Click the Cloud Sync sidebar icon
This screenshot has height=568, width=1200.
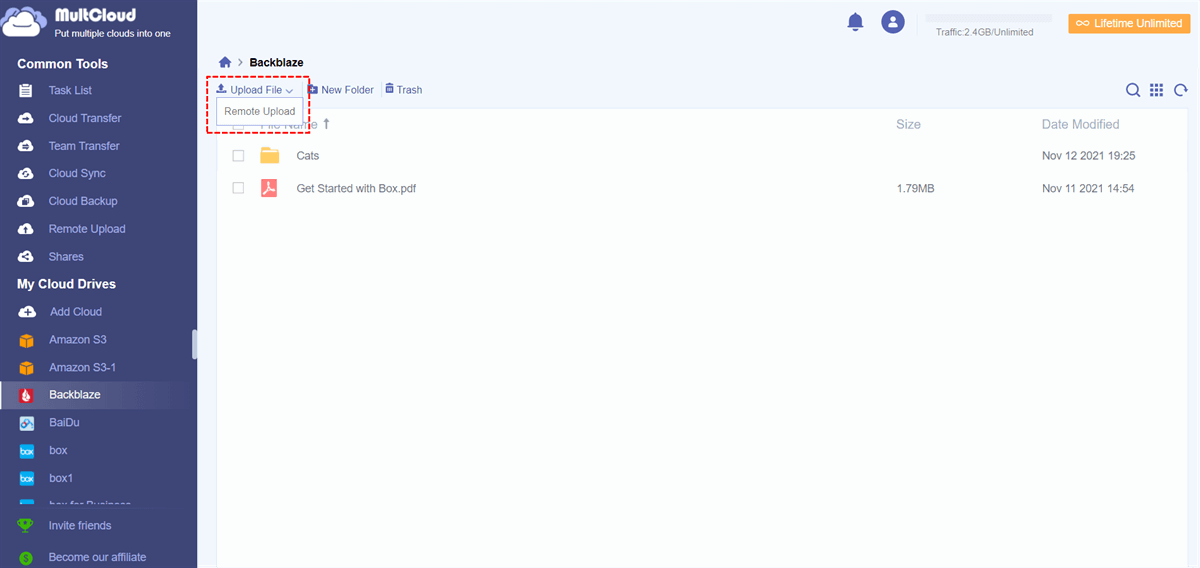pyautogui.click(x=27, y=174)
